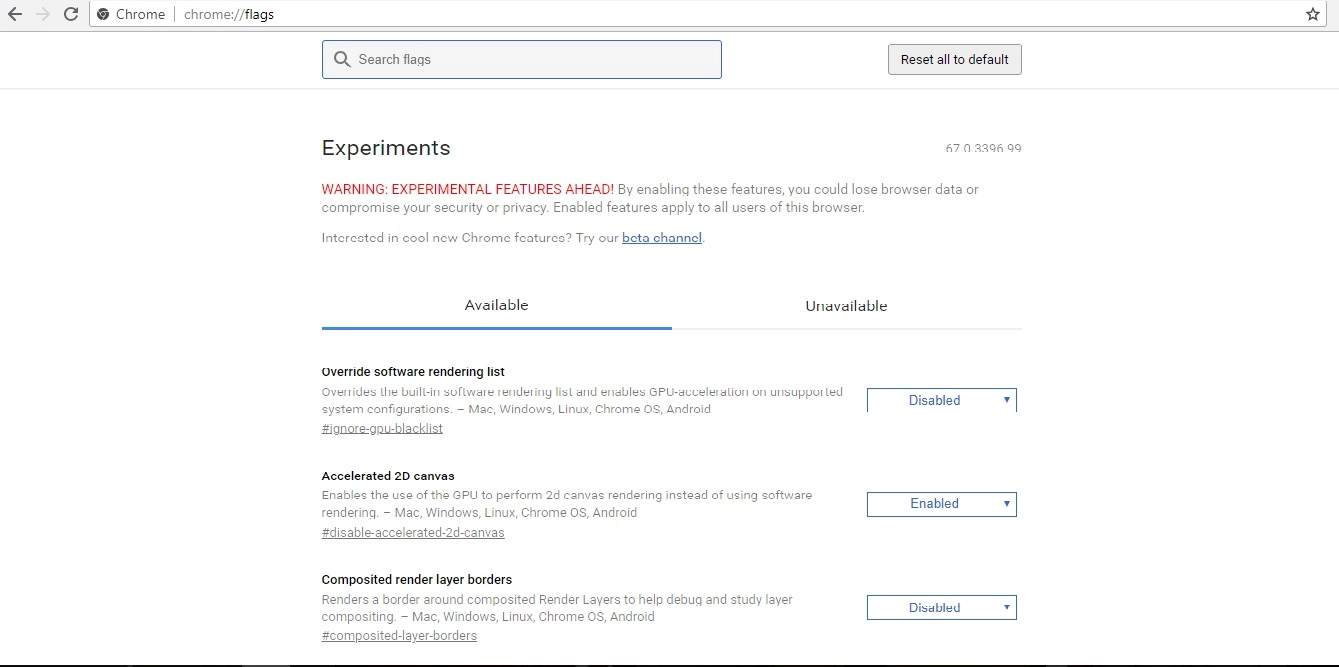The height and width of the screenshot is (667, 1339).
Task: Open the #disable-accelerated-2d-canvas link
Action: pos(413,532)
